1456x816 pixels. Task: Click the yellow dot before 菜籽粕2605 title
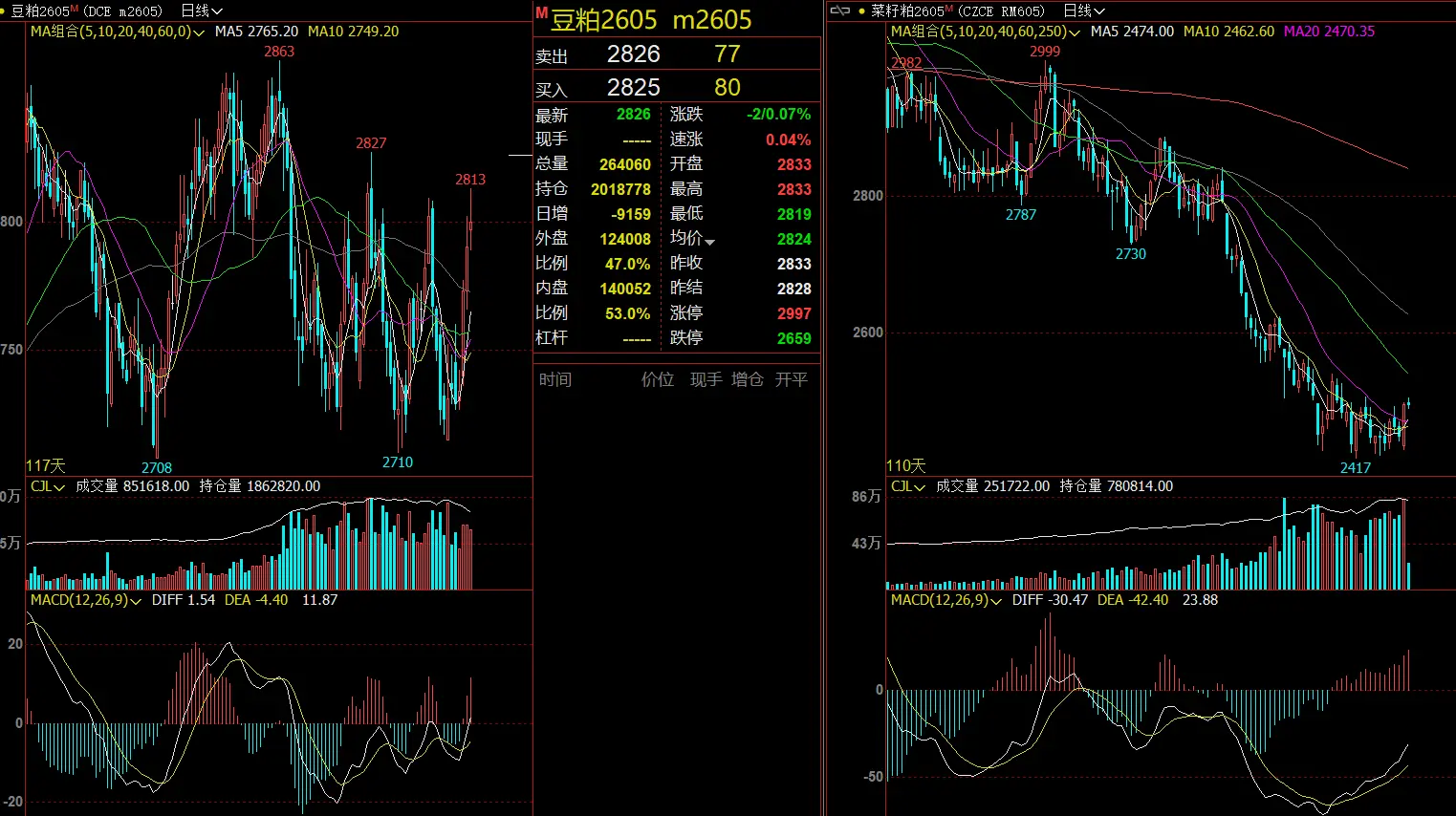click(x=862, y=11)
